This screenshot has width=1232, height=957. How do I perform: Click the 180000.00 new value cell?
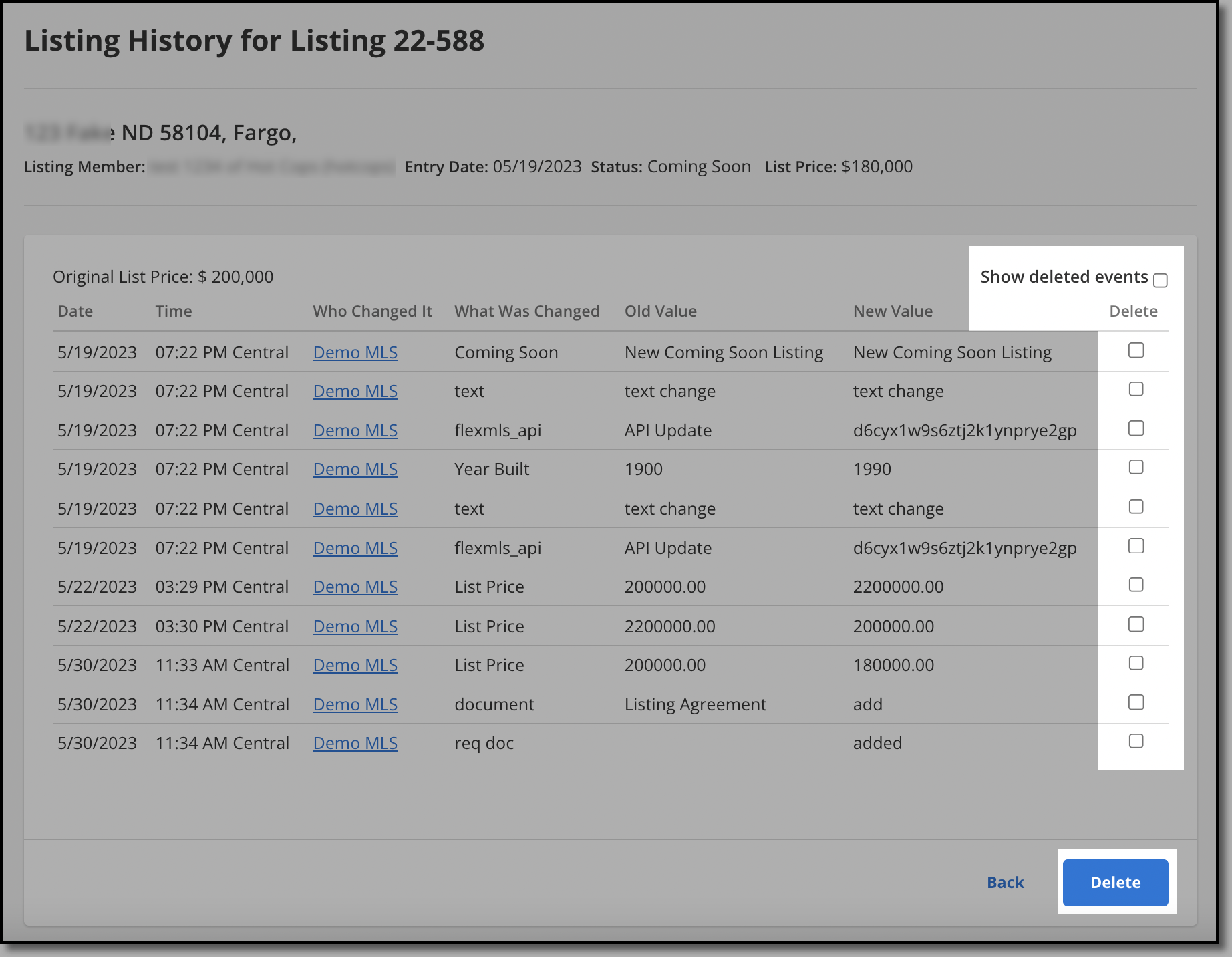893,665
